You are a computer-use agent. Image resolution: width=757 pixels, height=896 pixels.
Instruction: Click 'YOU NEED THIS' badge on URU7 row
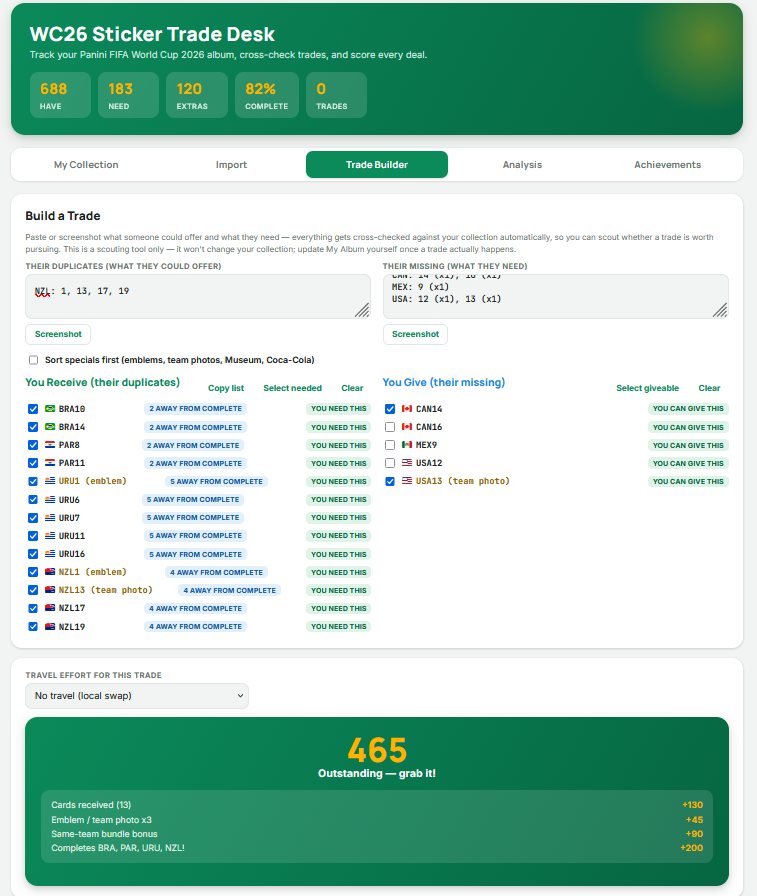338,517
